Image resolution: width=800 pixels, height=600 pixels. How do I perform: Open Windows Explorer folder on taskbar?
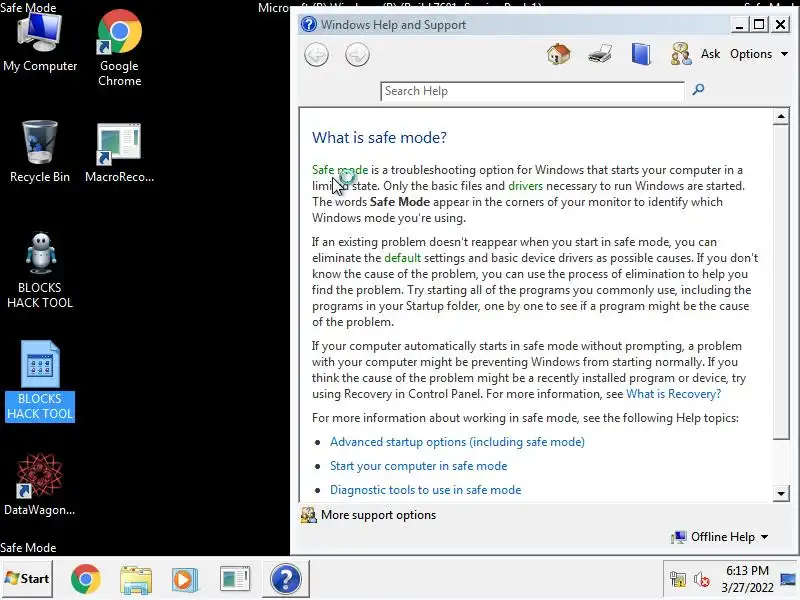click(x=136, y=579)
